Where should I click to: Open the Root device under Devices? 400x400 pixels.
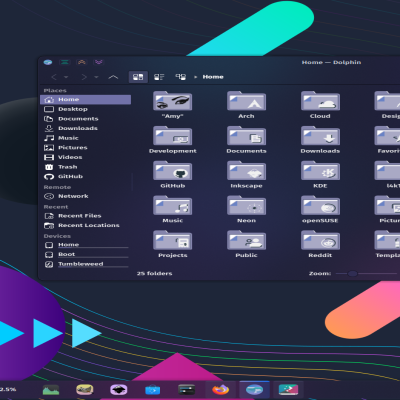click(86, 255)
